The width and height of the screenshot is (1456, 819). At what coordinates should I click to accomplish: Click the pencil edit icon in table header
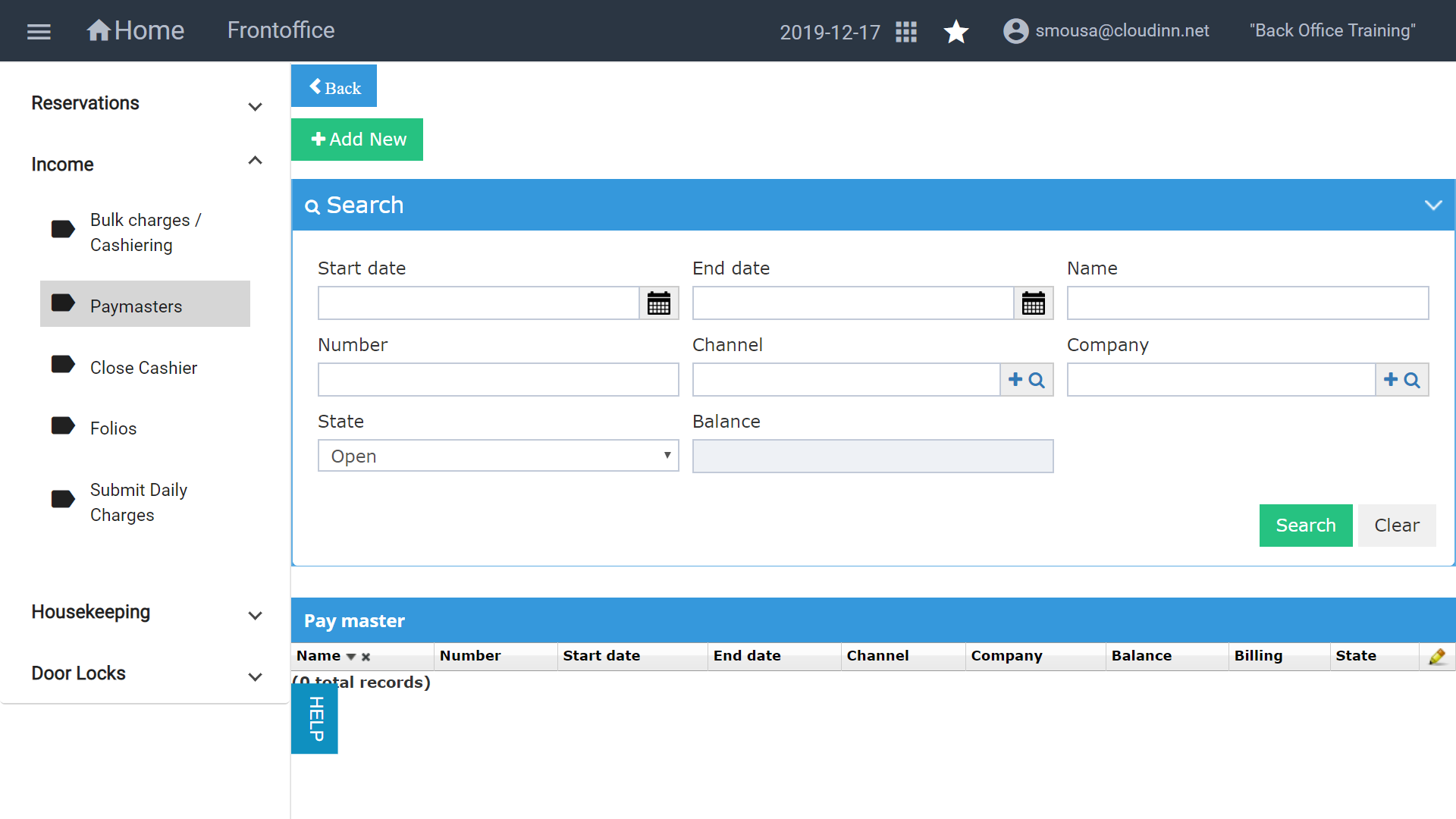tap(1437, 657)
